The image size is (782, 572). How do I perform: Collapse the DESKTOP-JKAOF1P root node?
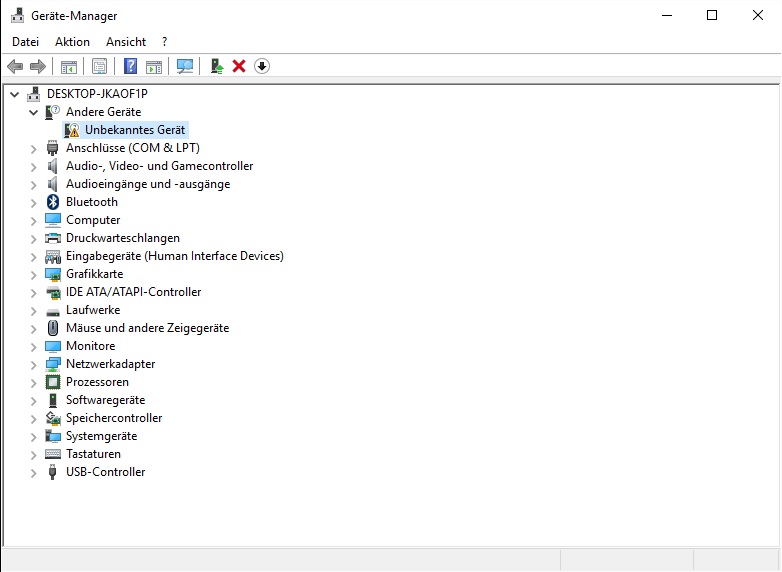15,94
